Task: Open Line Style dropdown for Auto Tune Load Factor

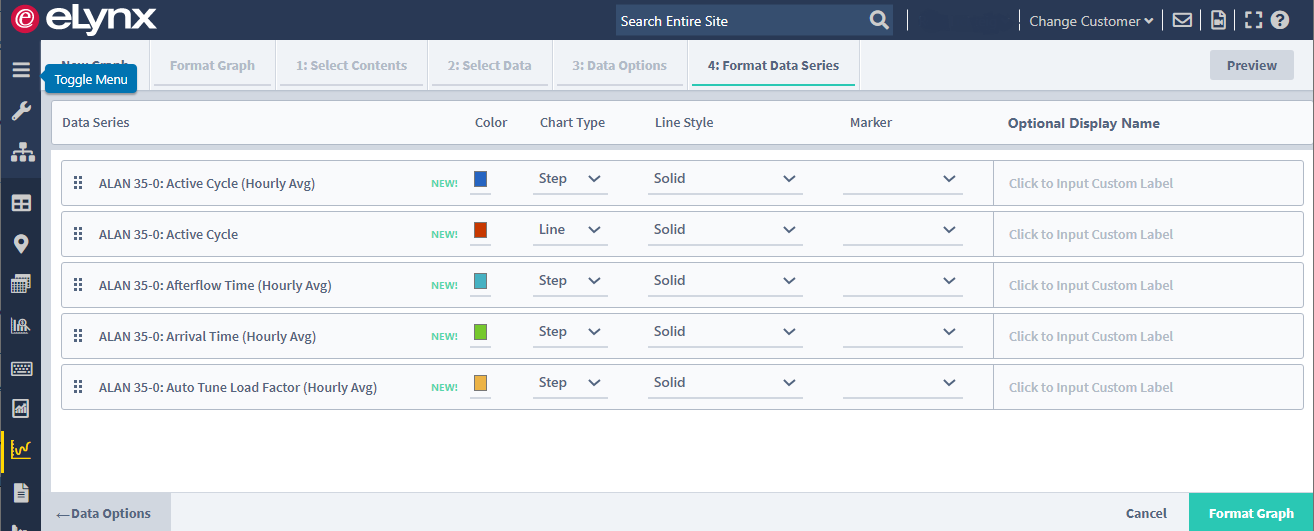Action: click(x=725, y=383)
